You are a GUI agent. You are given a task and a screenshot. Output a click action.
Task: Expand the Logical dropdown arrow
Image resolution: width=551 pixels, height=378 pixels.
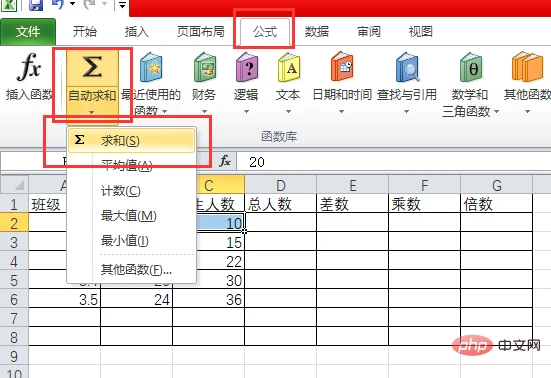[x=246, y=112]
